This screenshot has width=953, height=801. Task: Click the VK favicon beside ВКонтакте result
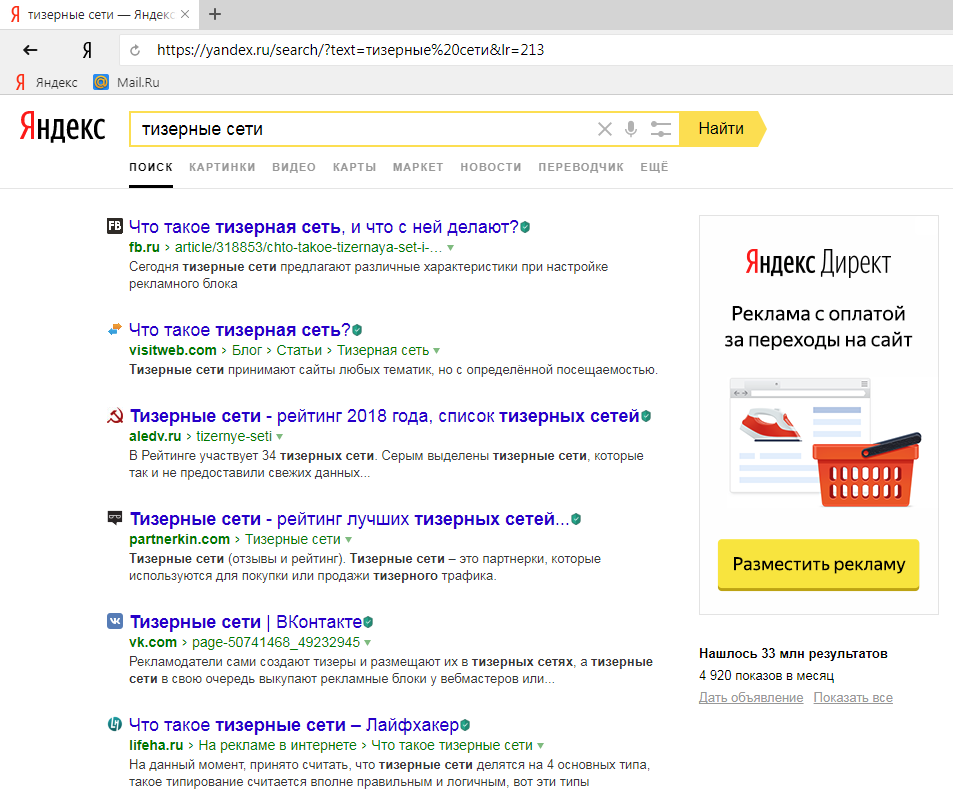[x=115, y=621]
